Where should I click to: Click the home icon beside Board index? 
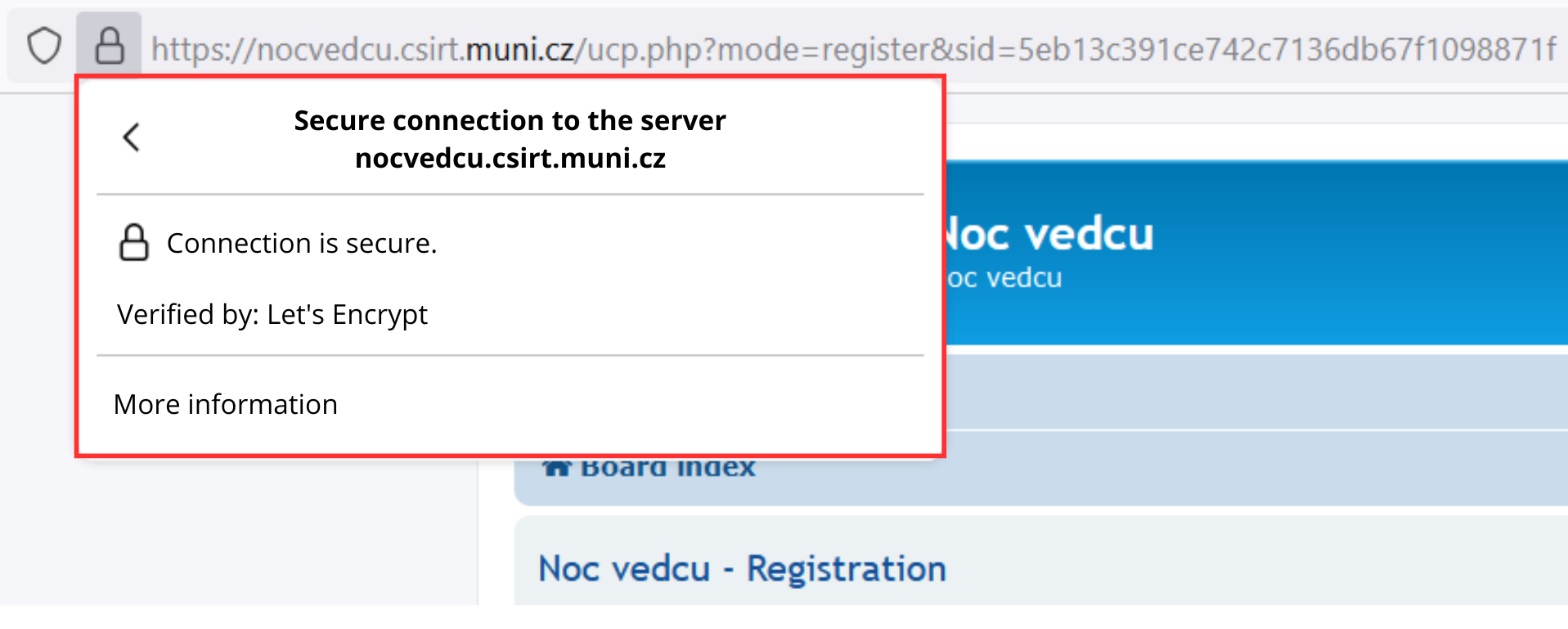(x=557, y=469)
